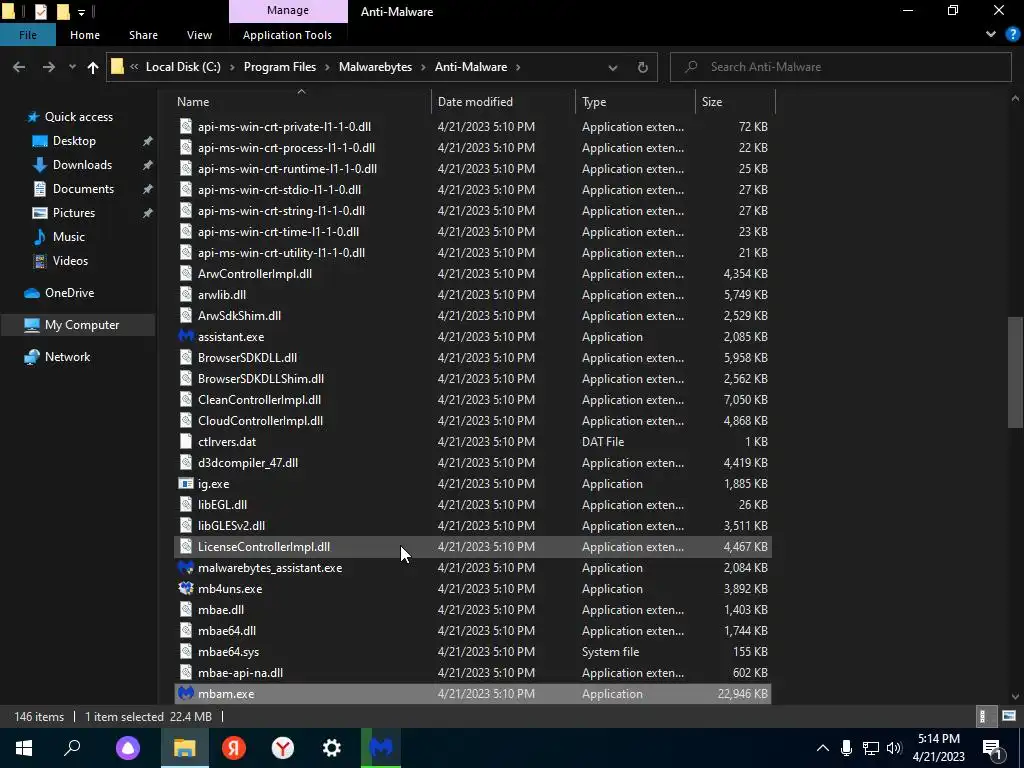Go forward with the Forward arrow
Image resolution: width=1024 pixels, height=768 pixels.
[x=48, y=67]
